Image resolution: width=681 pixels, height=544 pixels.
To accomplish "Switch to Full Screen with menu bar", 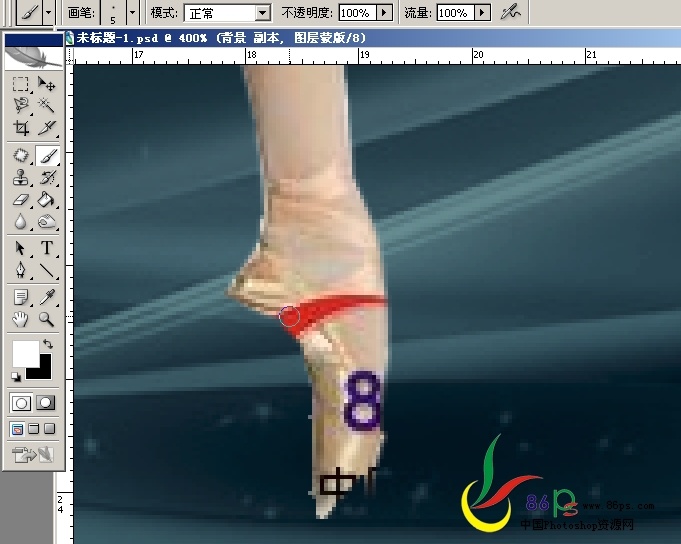I will coord(33,429).
